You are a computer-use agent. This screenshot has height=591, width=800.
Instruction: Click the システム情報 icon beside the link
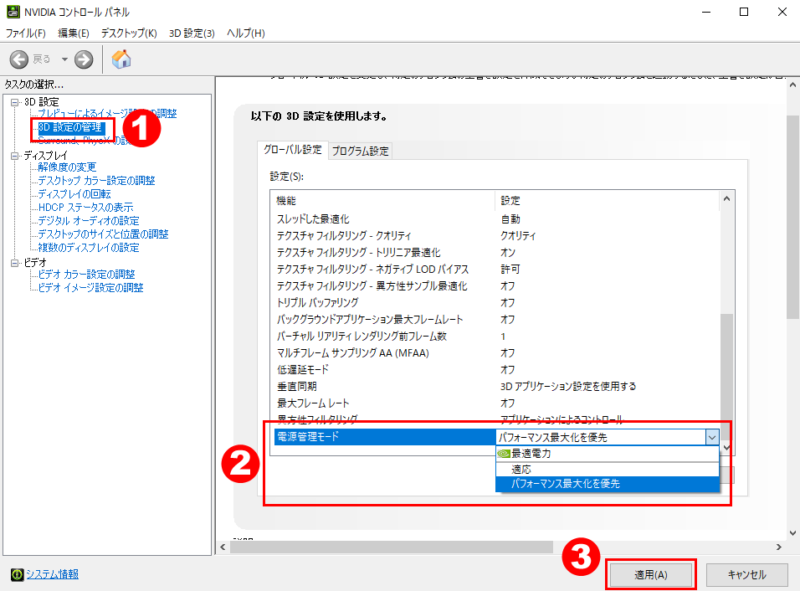coord(17,575)
